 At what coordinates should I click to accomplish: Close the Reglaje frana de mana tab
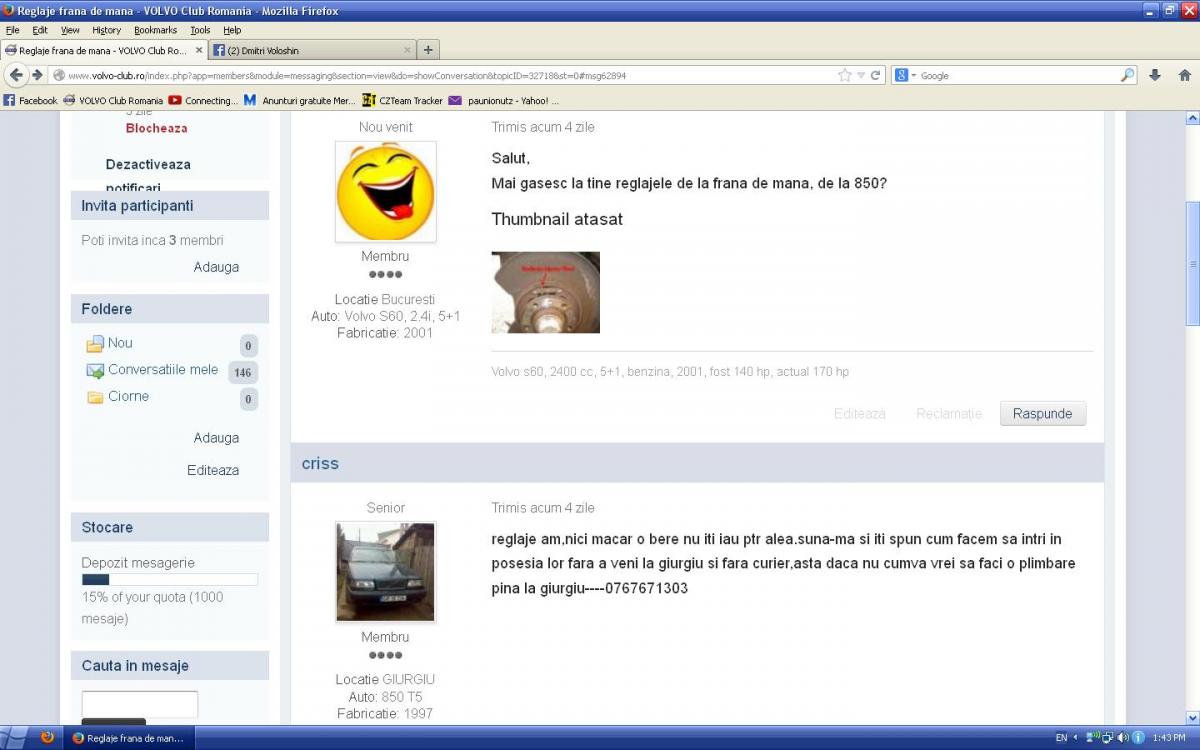click(x=198, y=50)
